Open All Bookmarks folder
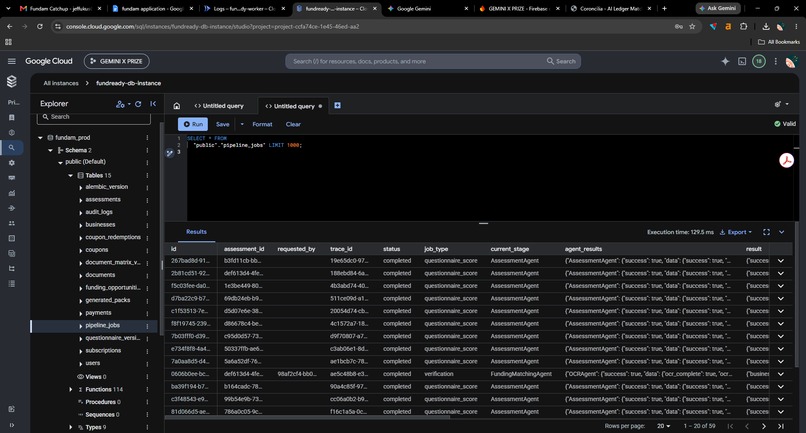This screenshot has height=433, width=806. 779,42
